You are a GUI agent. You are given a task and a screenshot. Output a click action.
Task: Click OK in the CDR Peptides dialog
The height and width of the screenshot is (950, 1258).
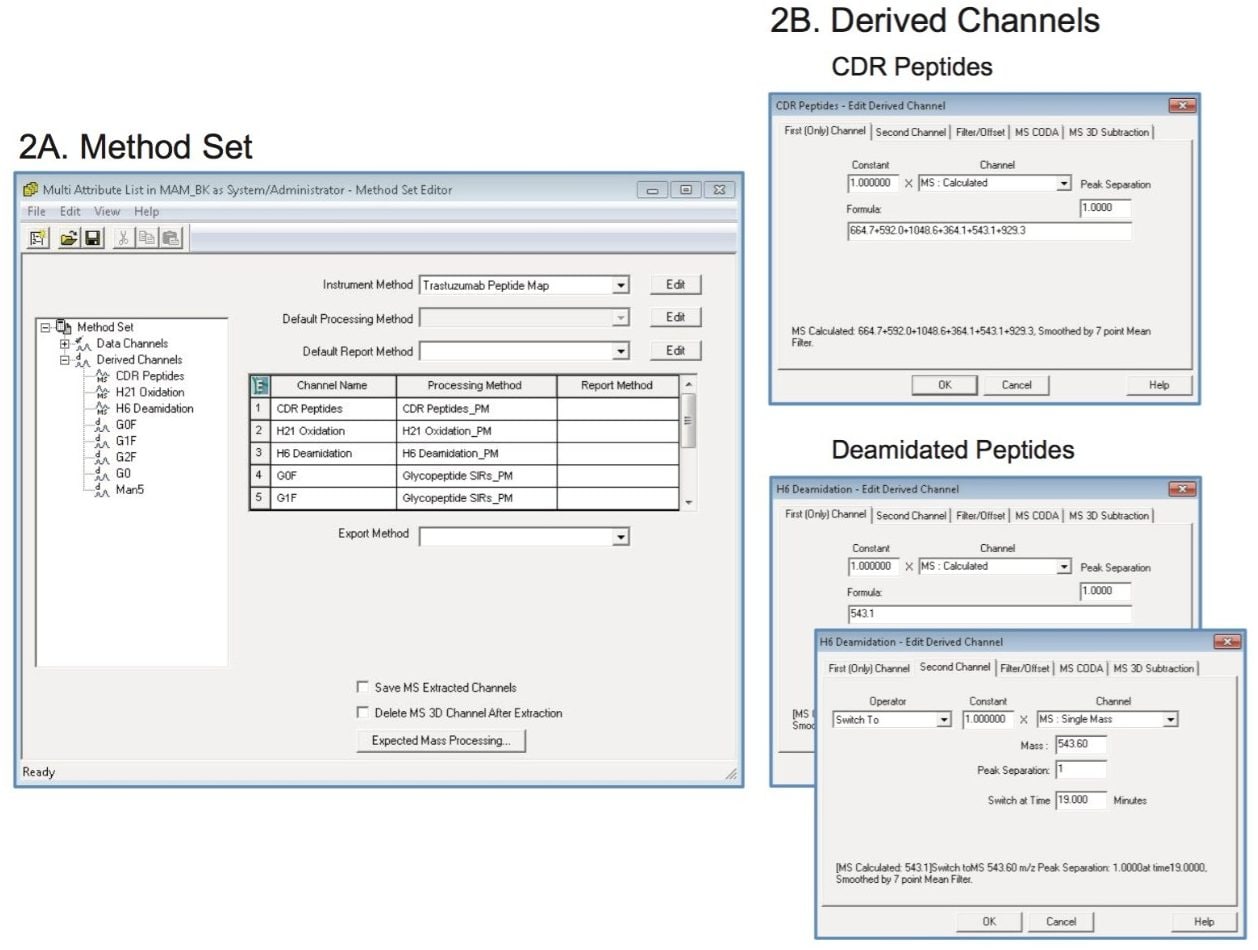point(944,385)
